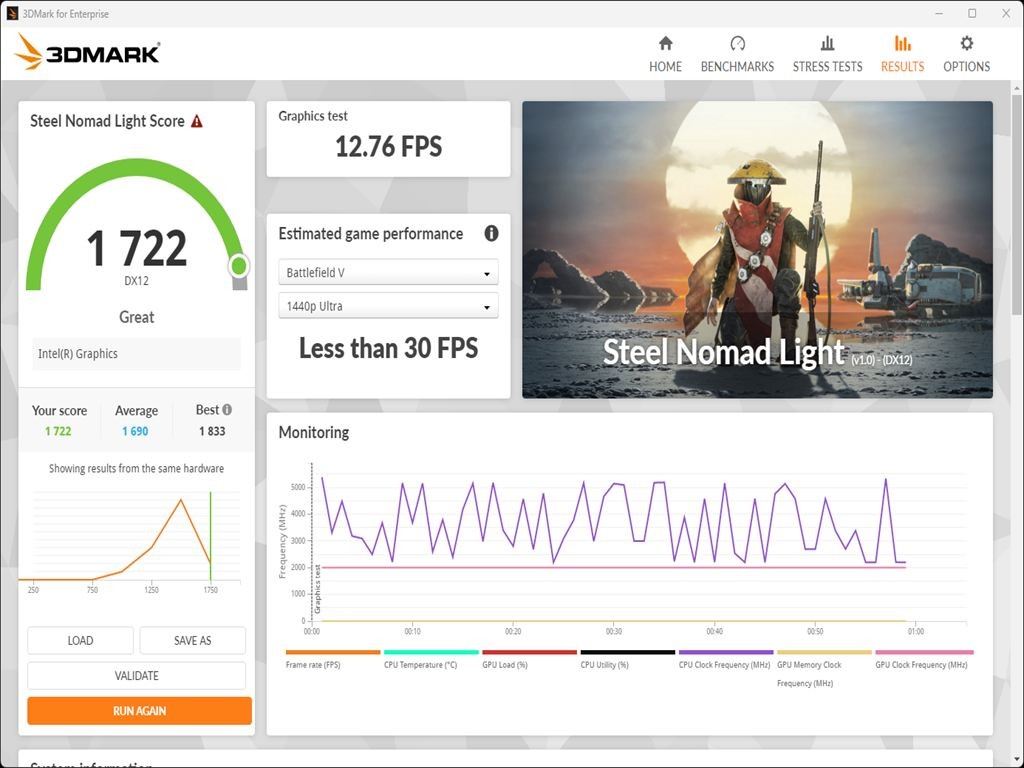Switch to the STRESS TESTS tab label
The height and width of the screenshot is (768, 1024).
[827, 67]
